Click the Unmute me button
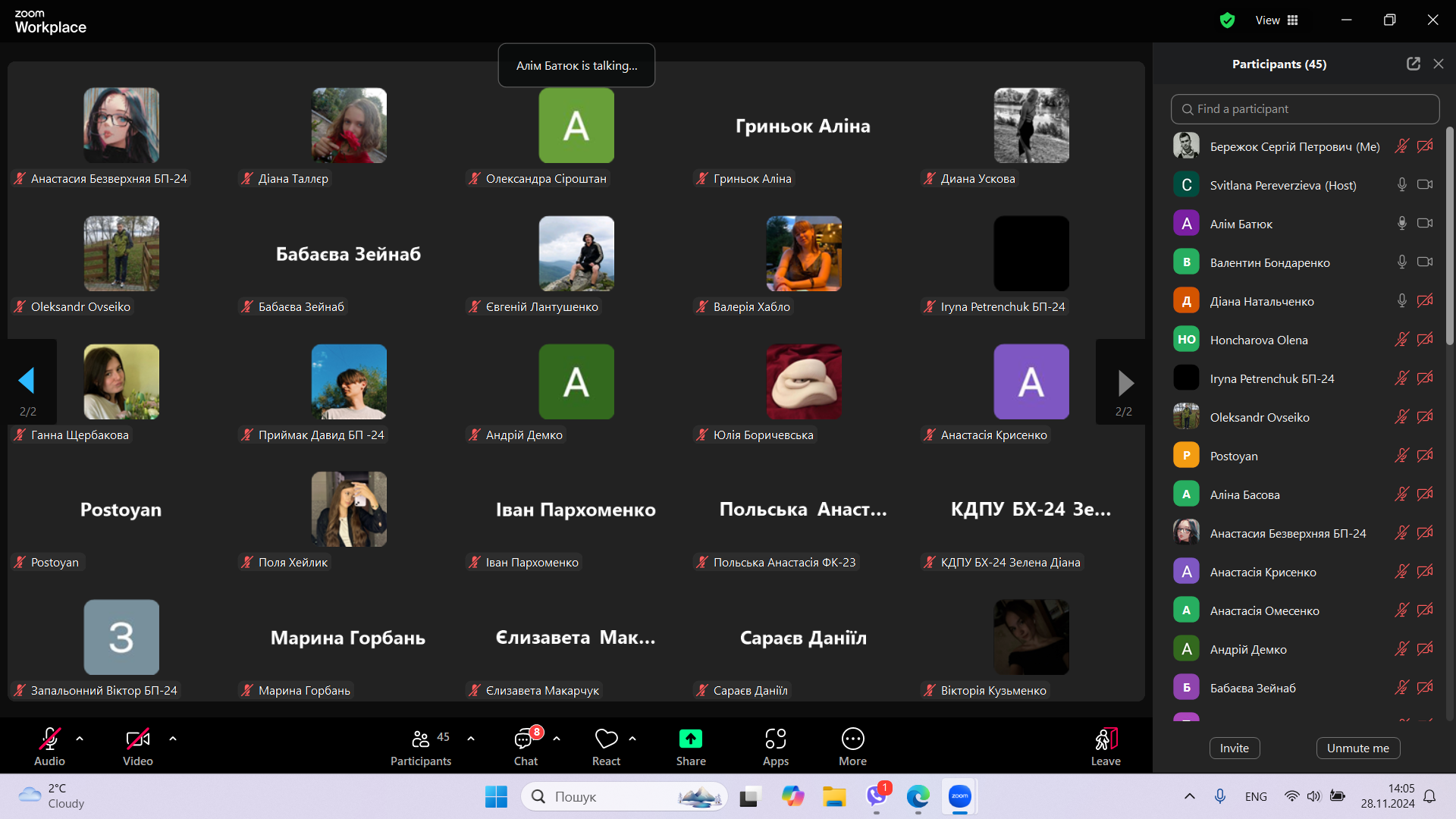The height and width of the screenshot is (819, 1456). (1357, 748)
